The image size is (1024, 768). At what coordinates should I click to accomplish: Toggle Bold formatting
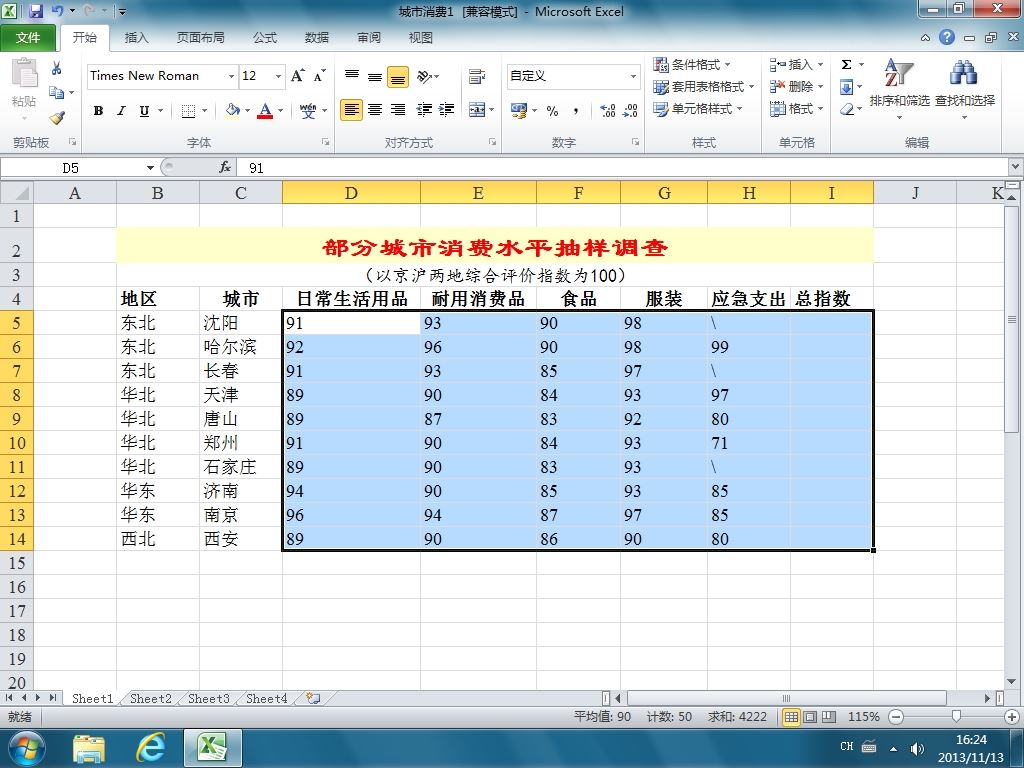click(98, 110)
